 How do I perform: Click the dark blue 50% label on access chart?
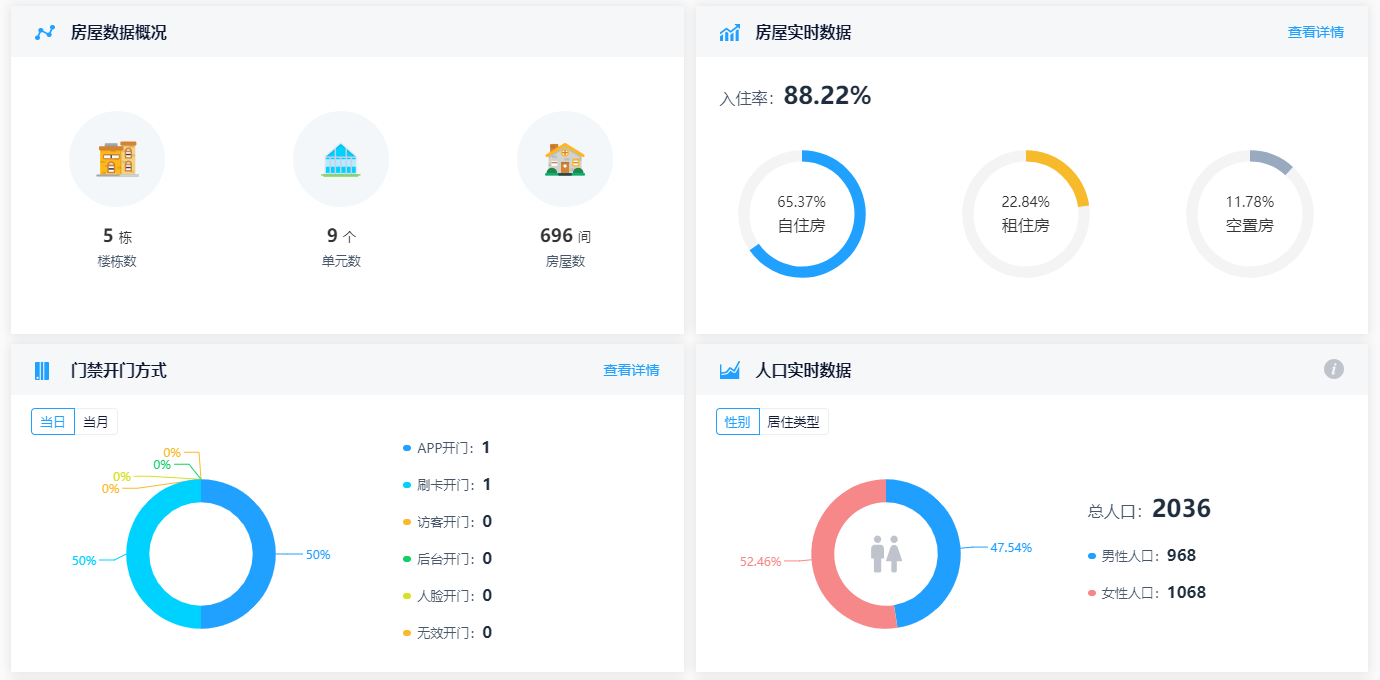[318, 554]
